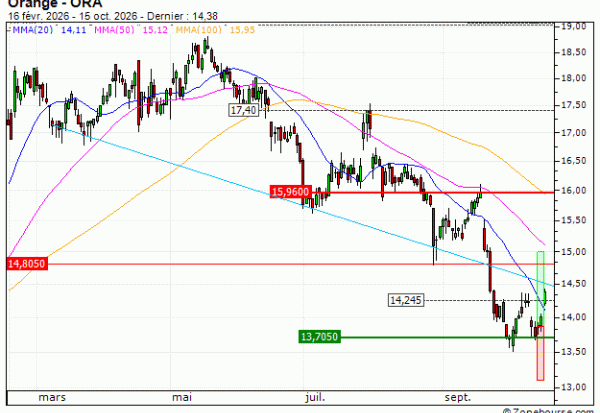Select the MMA(20) value 14,11

coord(73,30)
